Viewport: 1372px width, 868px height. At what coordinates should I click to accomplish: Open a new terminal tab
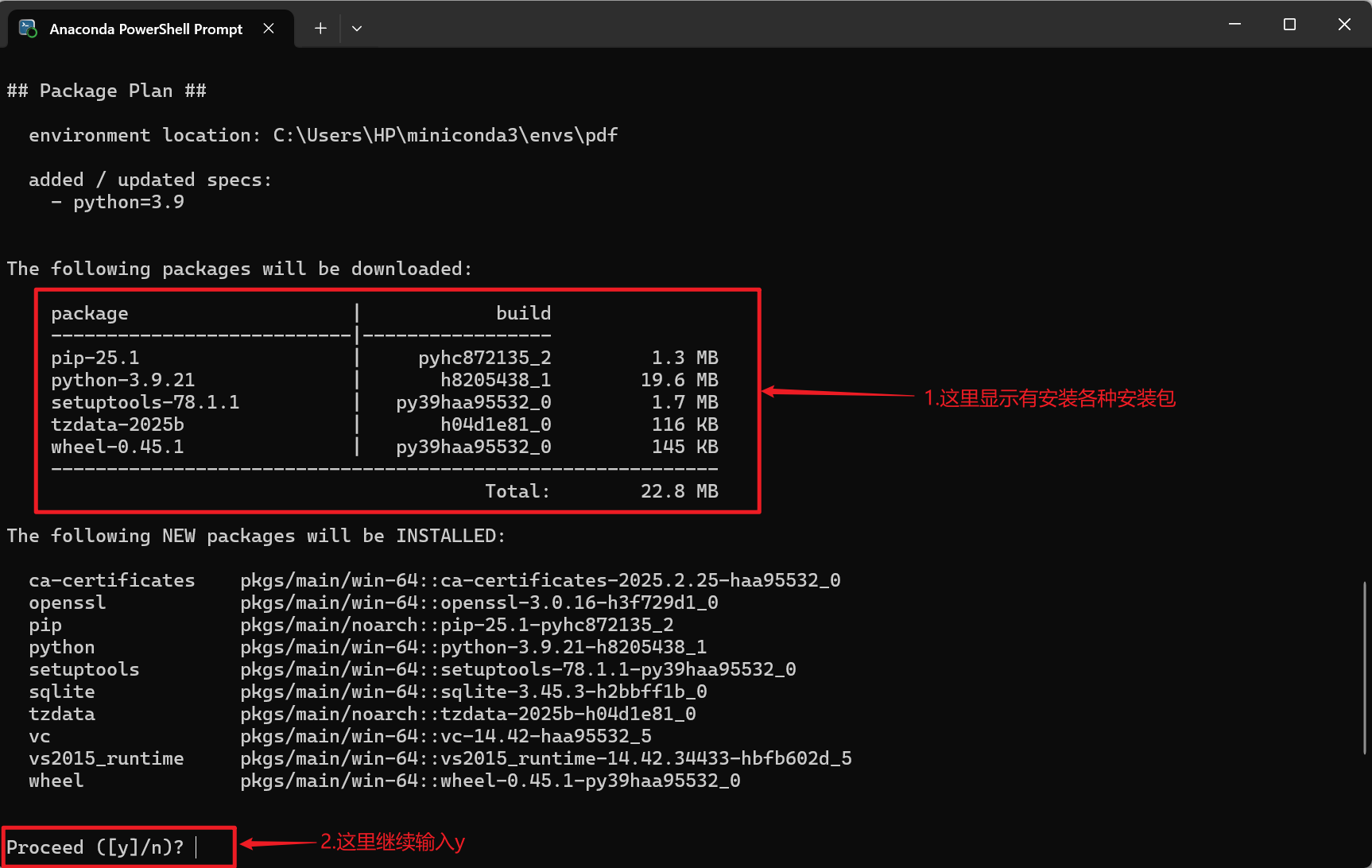point(320,29)
